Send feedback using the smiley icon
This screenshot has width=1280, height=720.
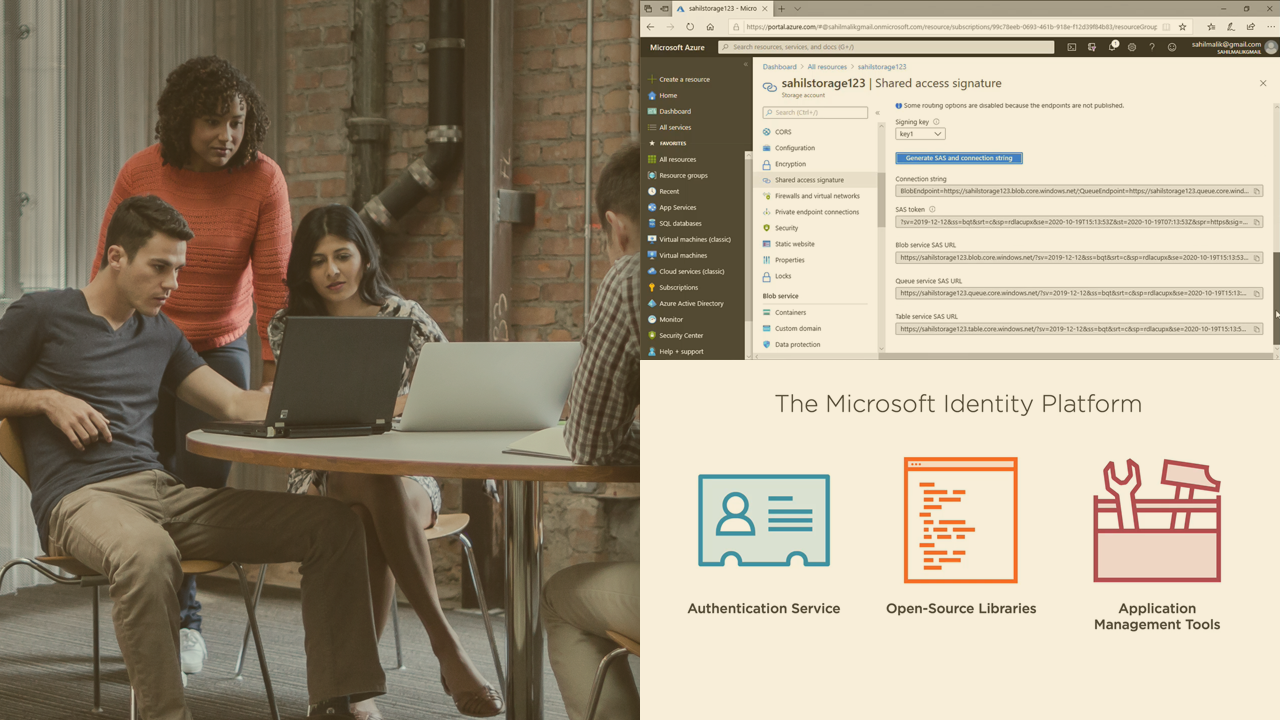point(1171,46)
